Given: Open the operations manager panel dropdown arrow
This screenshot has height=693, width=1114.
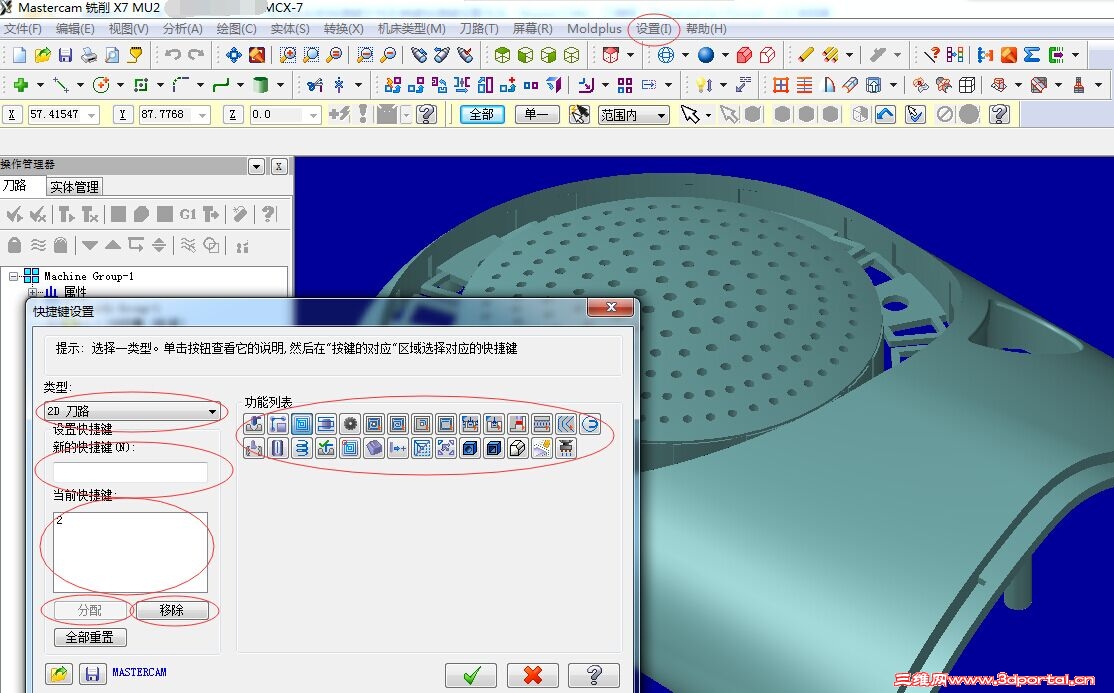Looking at the screenshot, I should click(x=256, y=166).
